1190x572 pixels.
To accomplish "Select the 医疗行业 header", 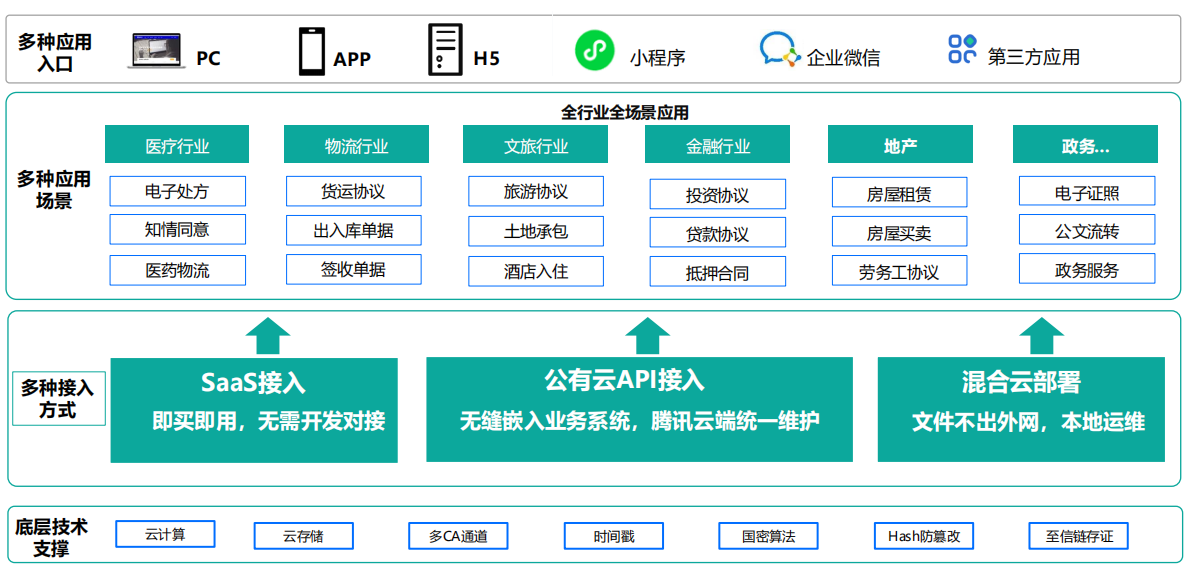I will pyautogui.click(x=177, y=144).
